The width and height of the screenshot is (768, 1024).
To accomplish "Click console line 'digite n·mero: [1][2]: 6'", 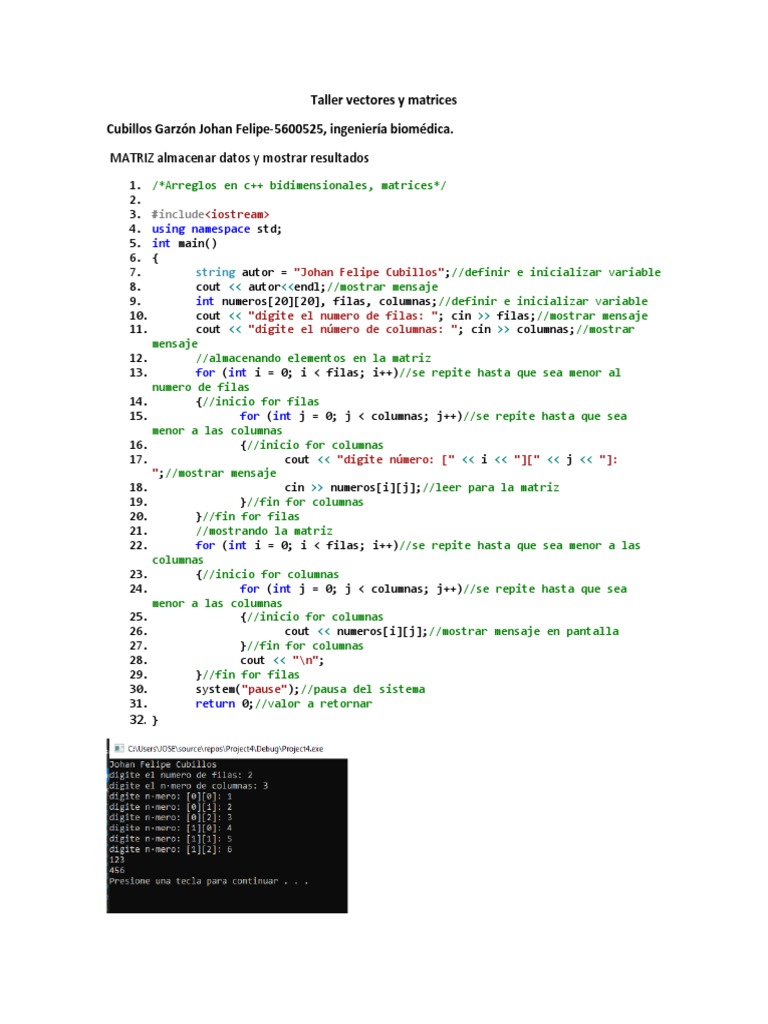I will coord(170,849).
